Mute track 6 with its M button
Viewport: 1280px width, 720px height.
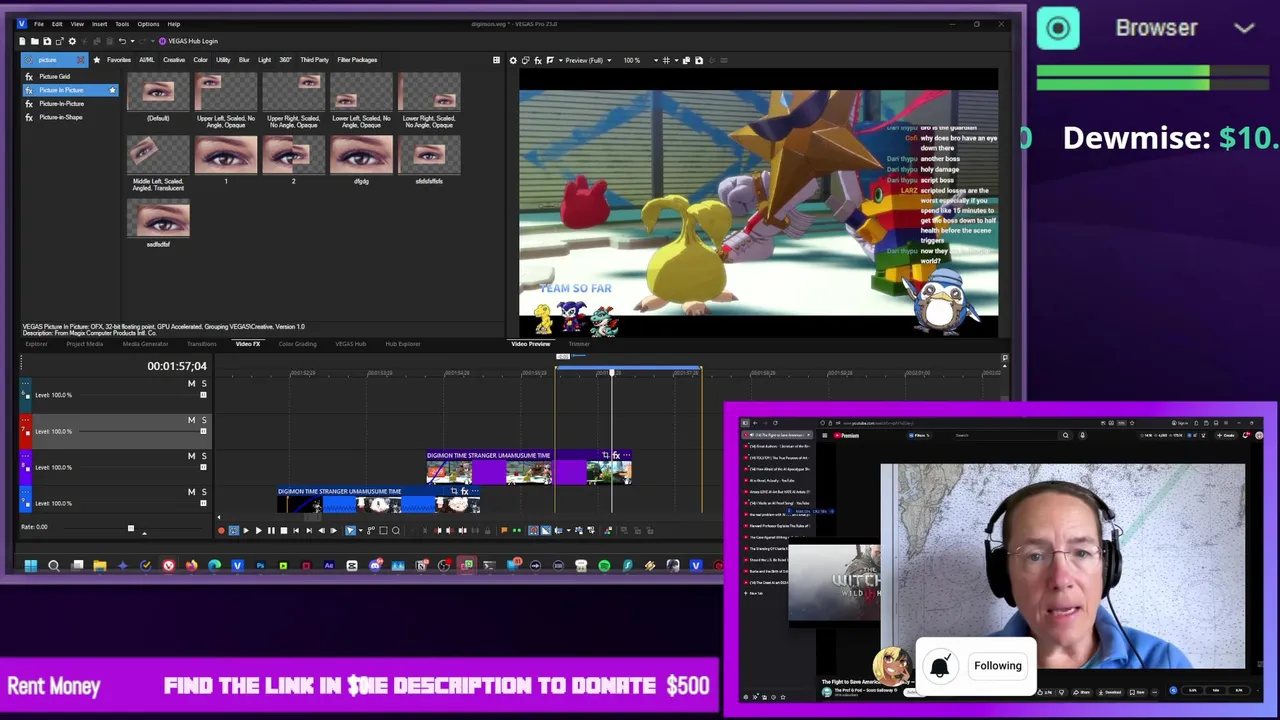pyautogui.click(x=191, y=384)
